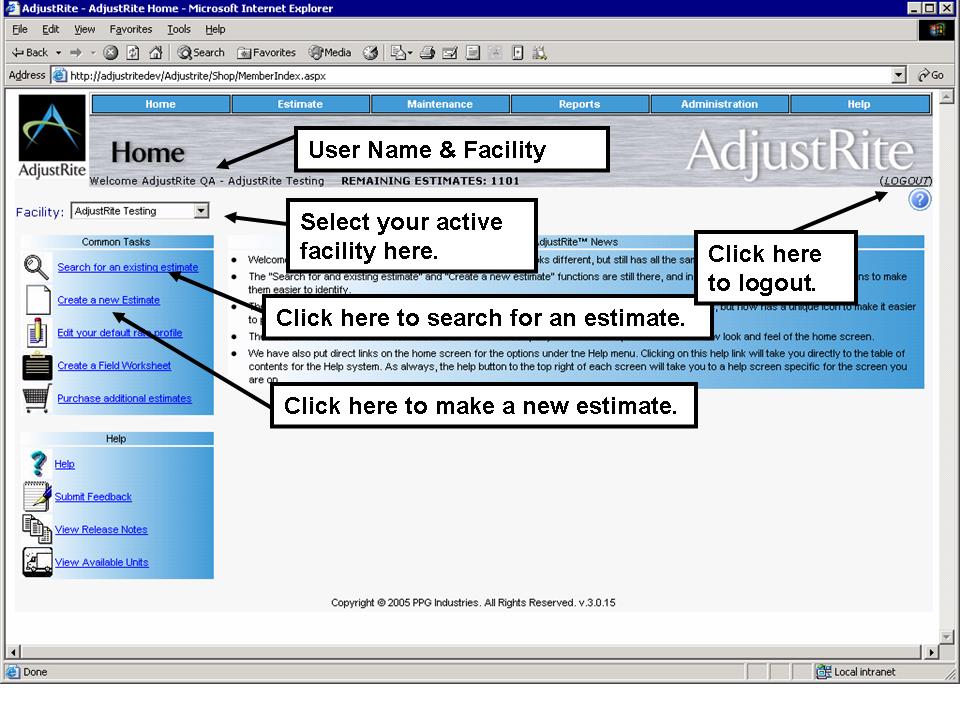Stop page loading with the Stop icon
The image size is (960, 720).
point(111,53)
